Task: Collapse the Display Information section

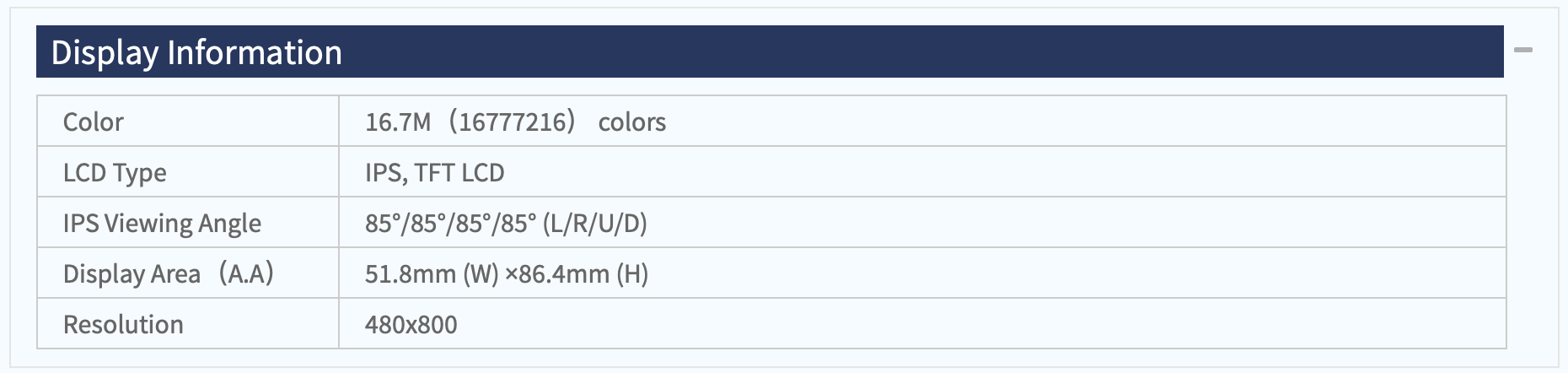Action: (1522, 51)
